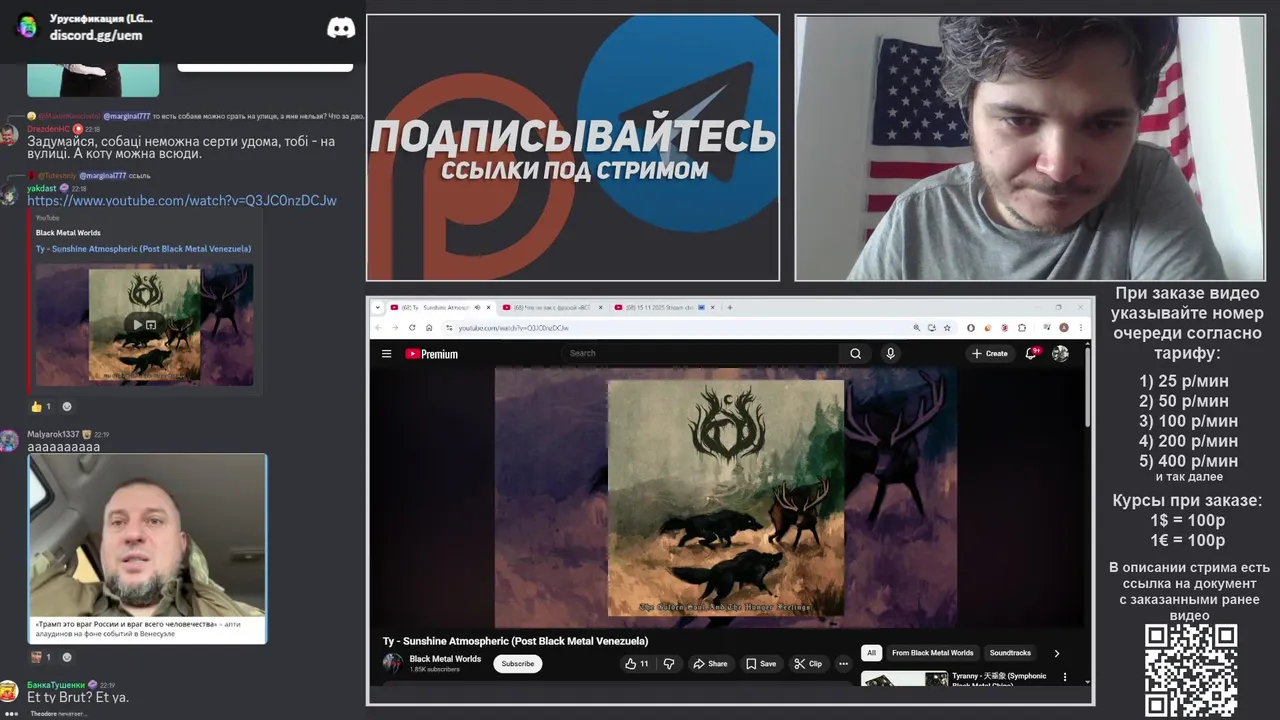1280x720 pixels.
Task: Click the Black Metal Worlds channel avatar
Action: tap(393, 663)
